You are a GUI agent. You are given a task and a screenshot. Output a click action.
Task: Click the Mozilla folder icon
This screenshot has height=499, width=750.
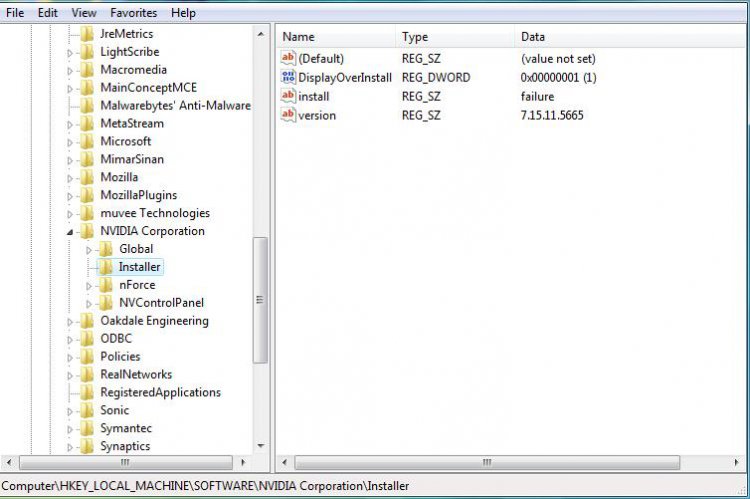point(87,177)
